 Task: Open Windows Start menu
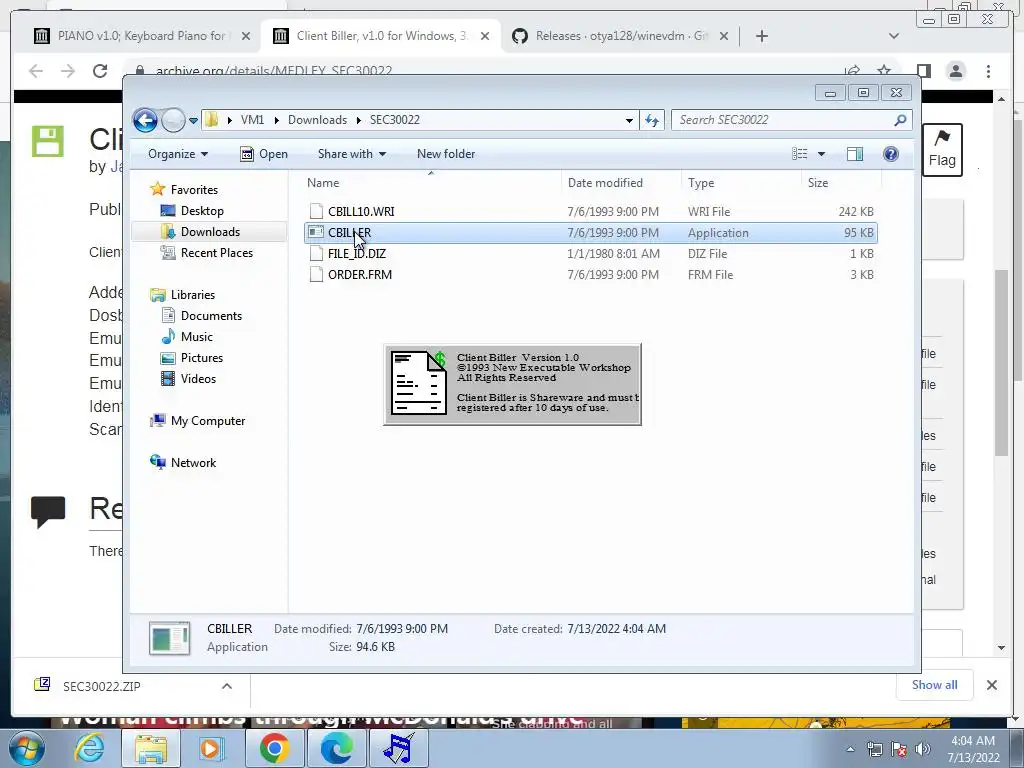click(x=27, y=748)
